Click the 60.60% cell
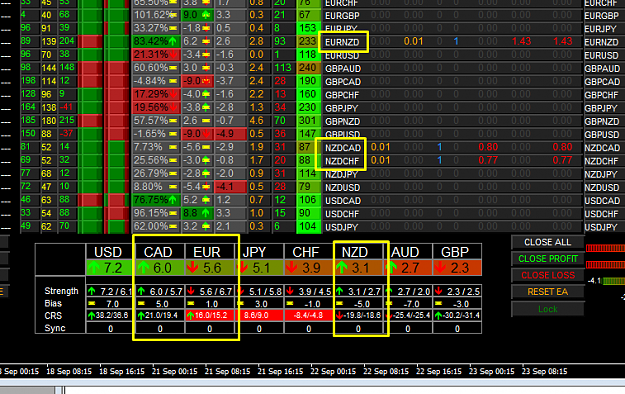Viewport: 625px width, 394px height. pyautogui.click(x=156, y=68)
